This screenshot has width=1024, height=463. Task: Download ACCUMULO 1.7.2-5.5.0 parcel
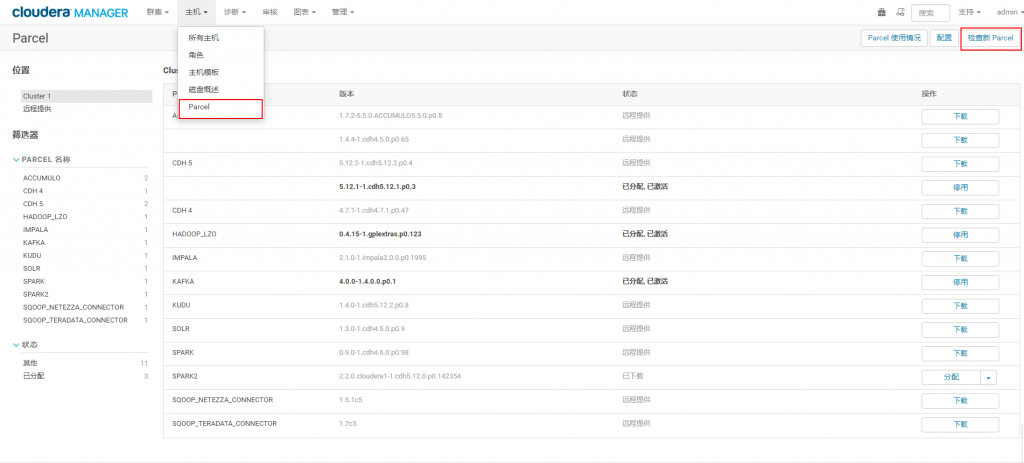coord(960,117)
